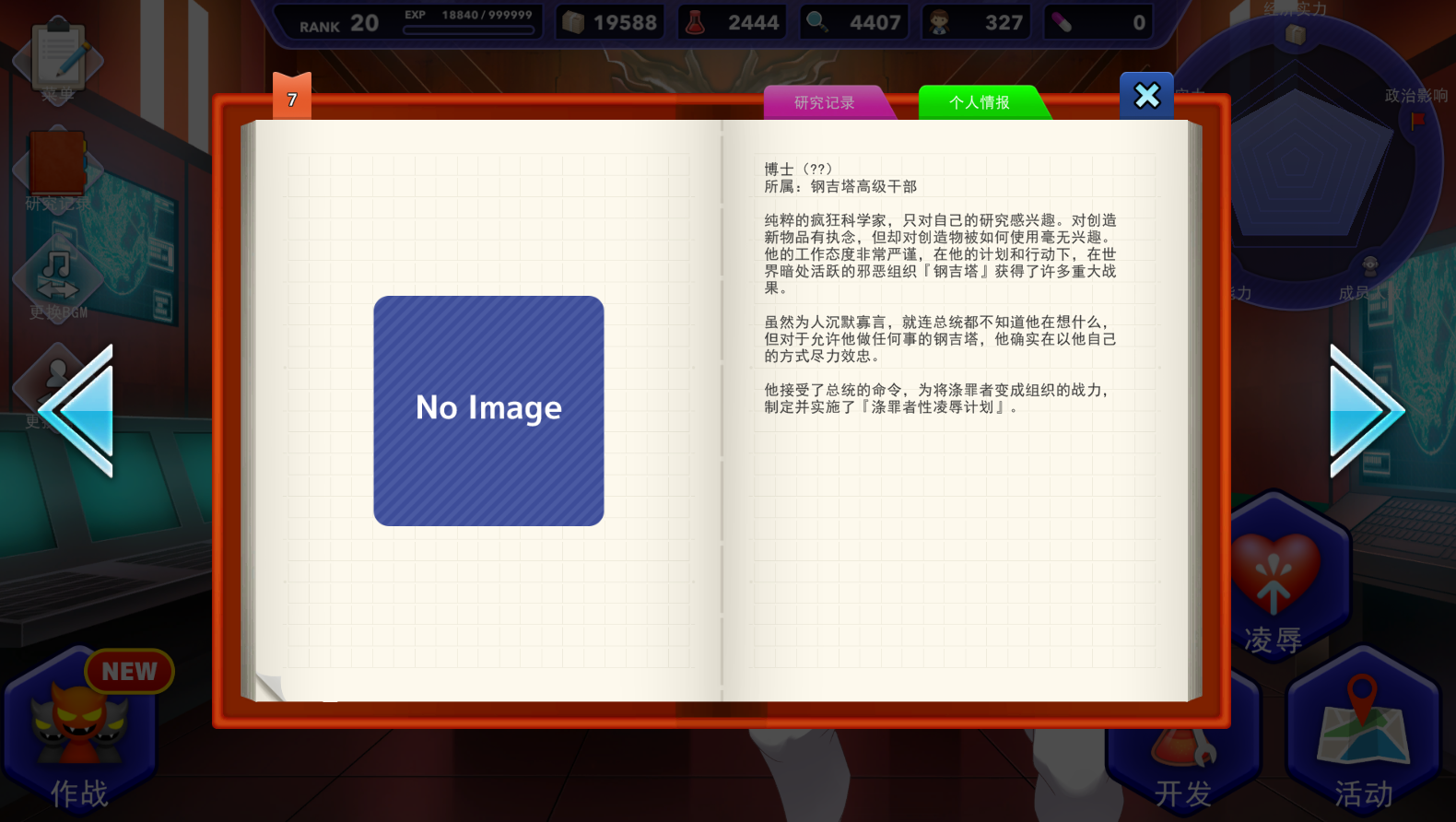1456x822 pixels.
Task: Click the crate resource counter 19588
Action: [x=611, y=22]
